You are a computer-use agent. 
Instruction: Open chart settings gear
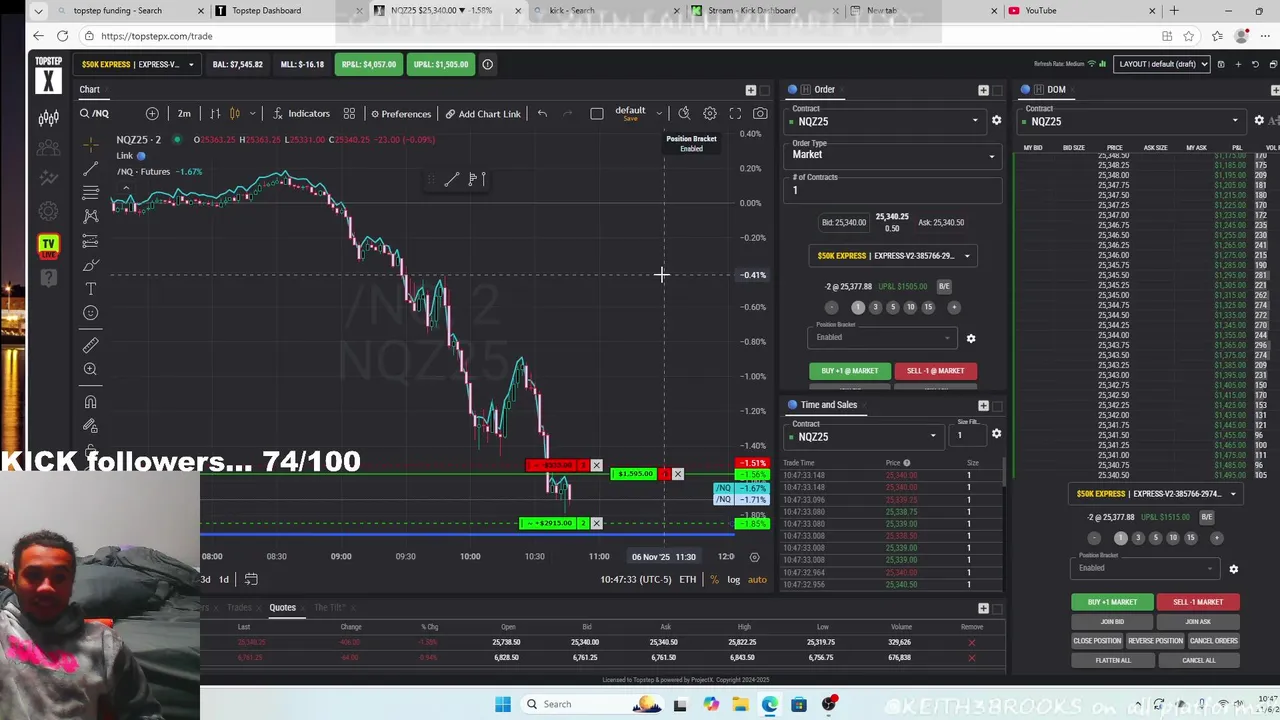[709, 113]
